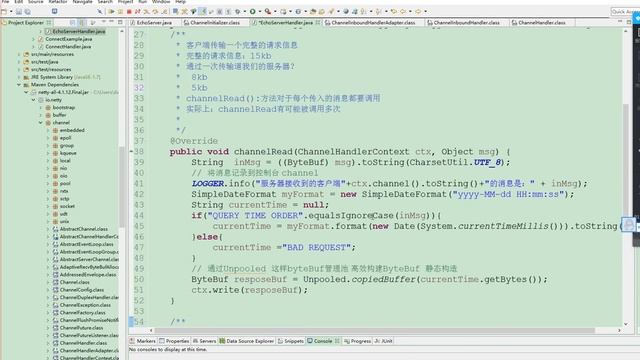Click Collapse All in Project Explorer
The width and height of the screenshot is (640, 360).
(73, 23)
